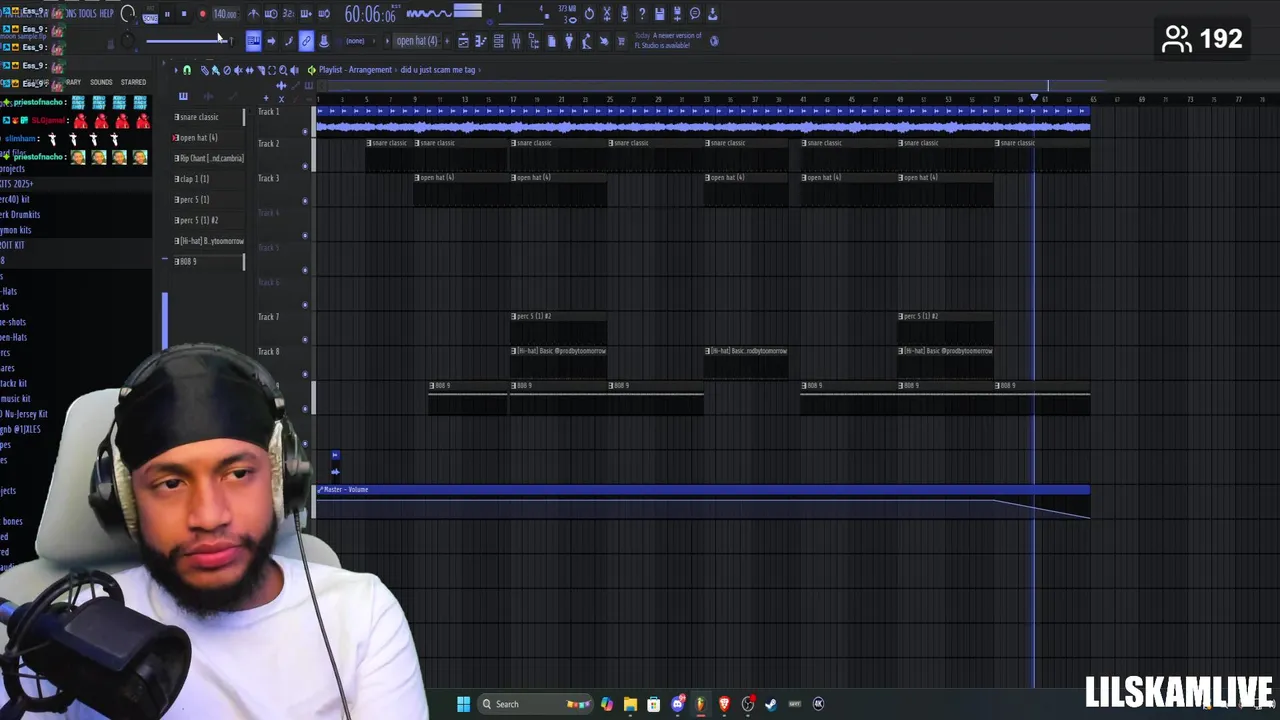The image size is (1280, 720).
Task: Switch to the SOUNDS browser tab
Action: (x=101, y=82)
